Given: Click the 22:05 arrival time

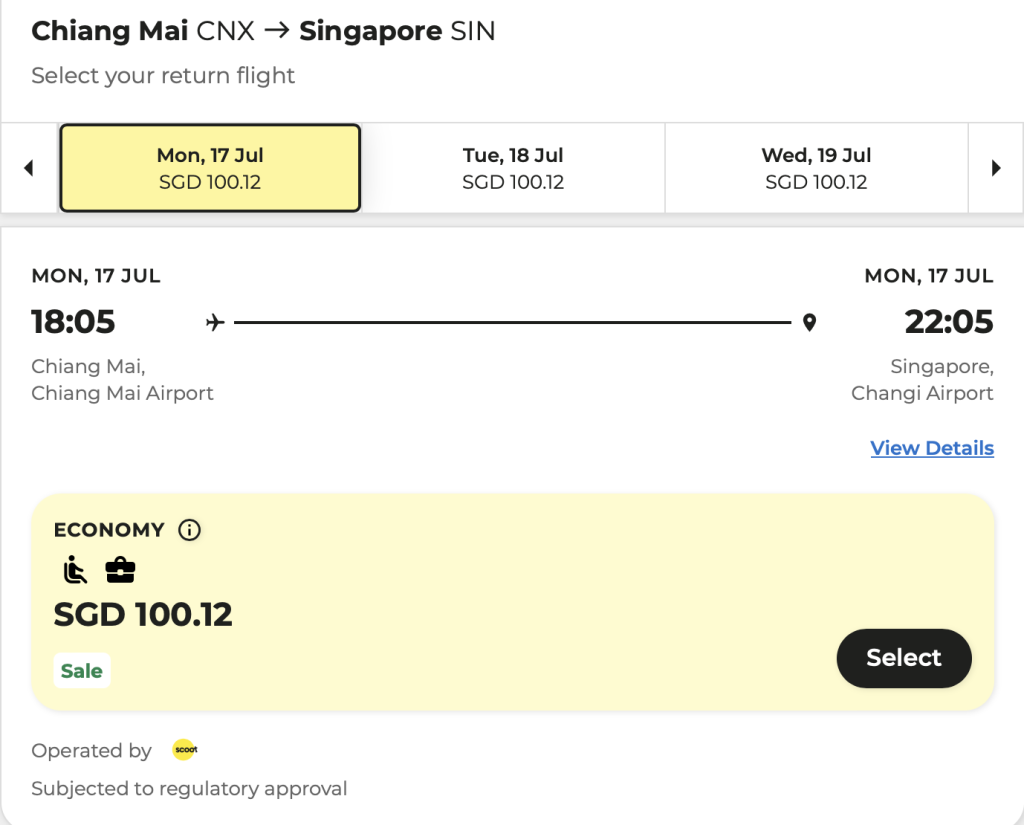Looking at the screenshot, I should point(949,322).
